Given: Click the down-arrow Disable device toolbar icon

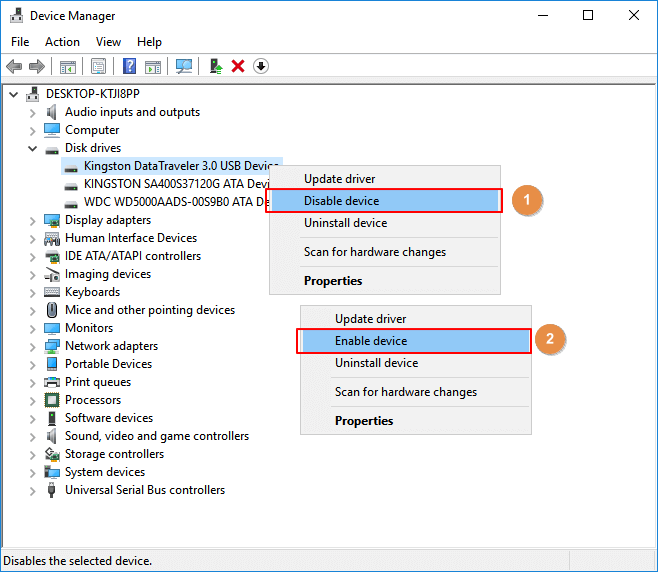Looking at the screenshot, I should [261, 67].
